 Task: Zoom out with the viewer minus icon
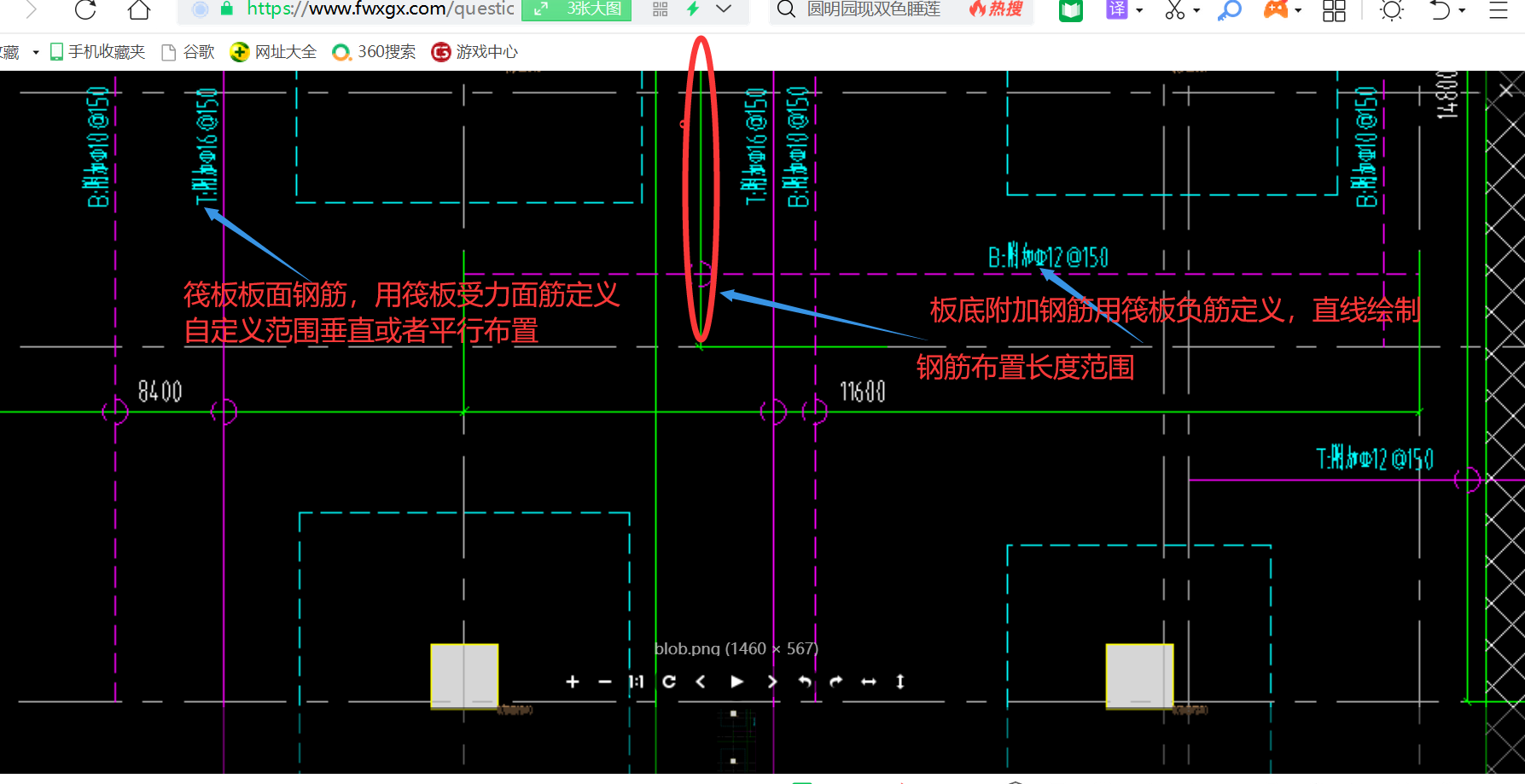point(605,682)
